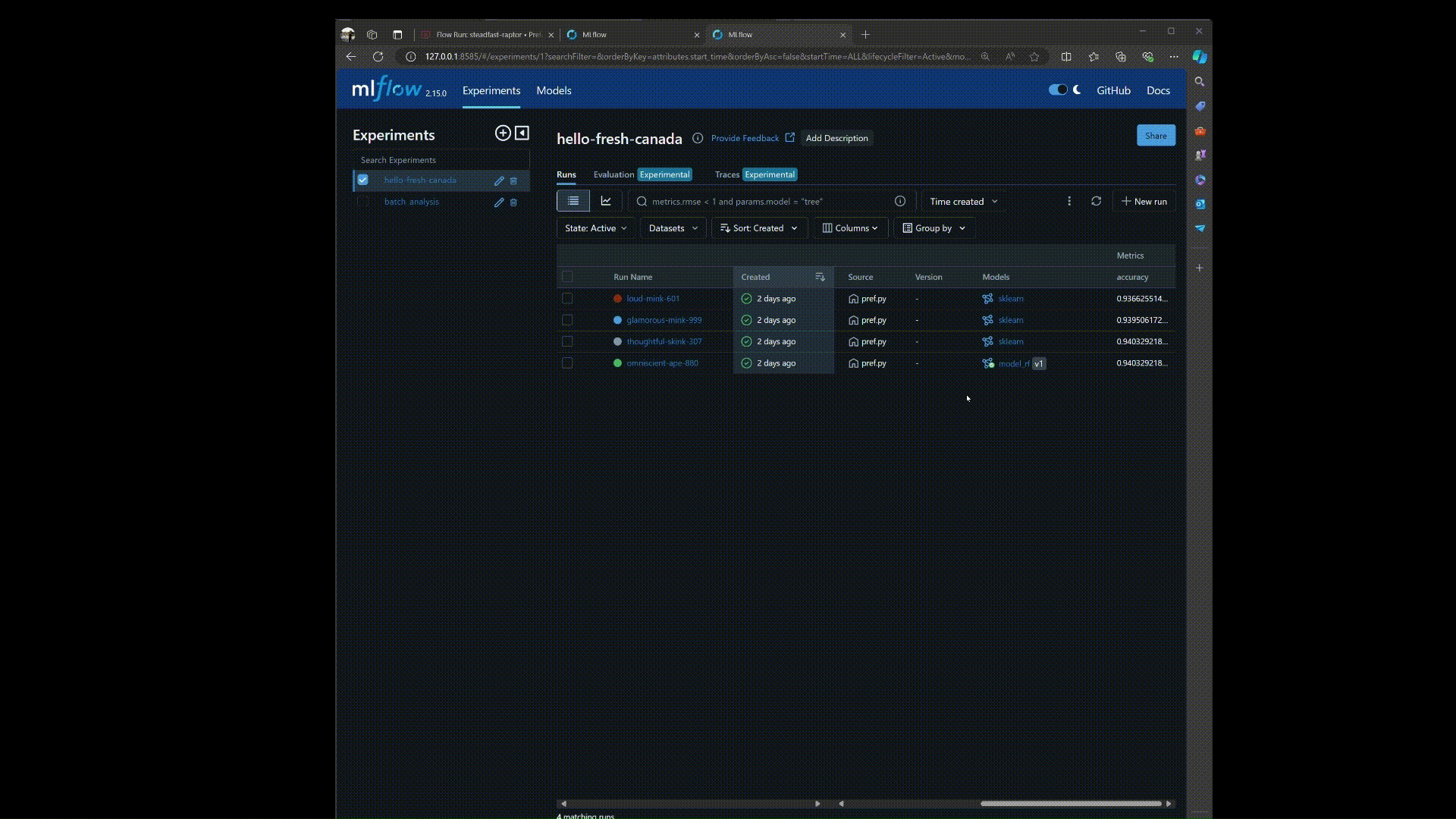
Task: Open the omniscient-ape-880 run link
Action: pyautogui.click(x=662, y=363)
